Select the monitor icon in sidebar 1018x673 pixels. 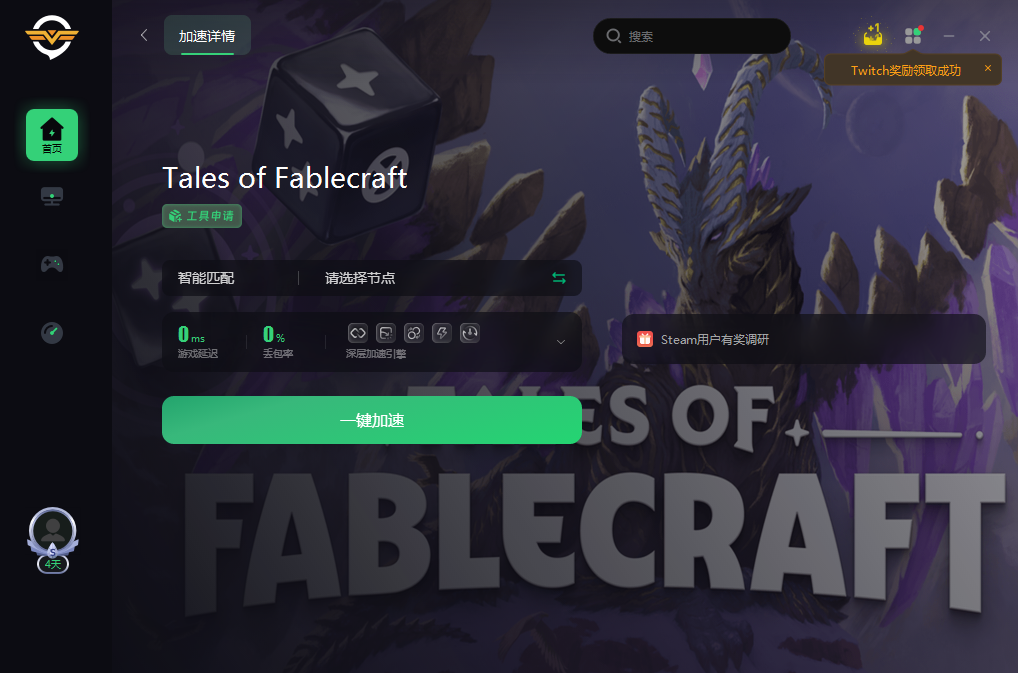tap(52, 196)
